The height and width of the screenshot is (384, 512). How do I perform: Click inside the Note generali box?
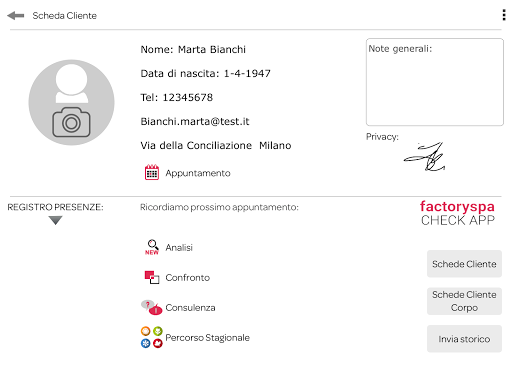(435, 82)
